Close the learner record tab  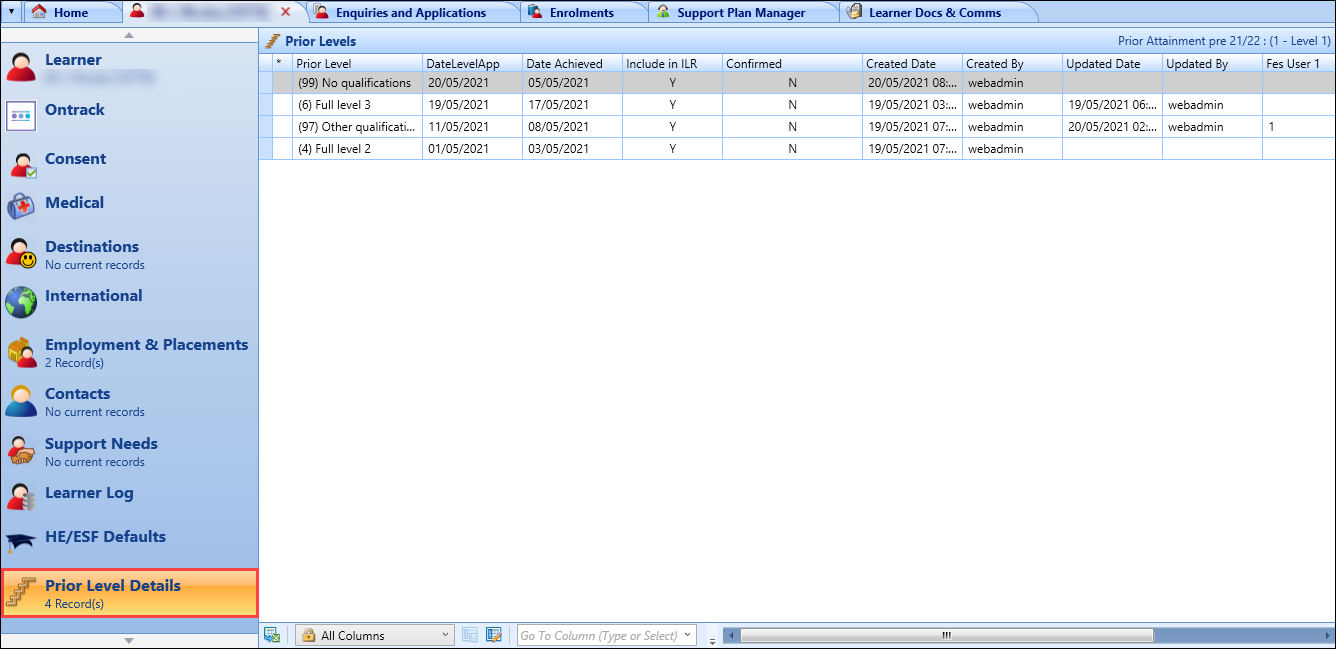pos(286,12)
